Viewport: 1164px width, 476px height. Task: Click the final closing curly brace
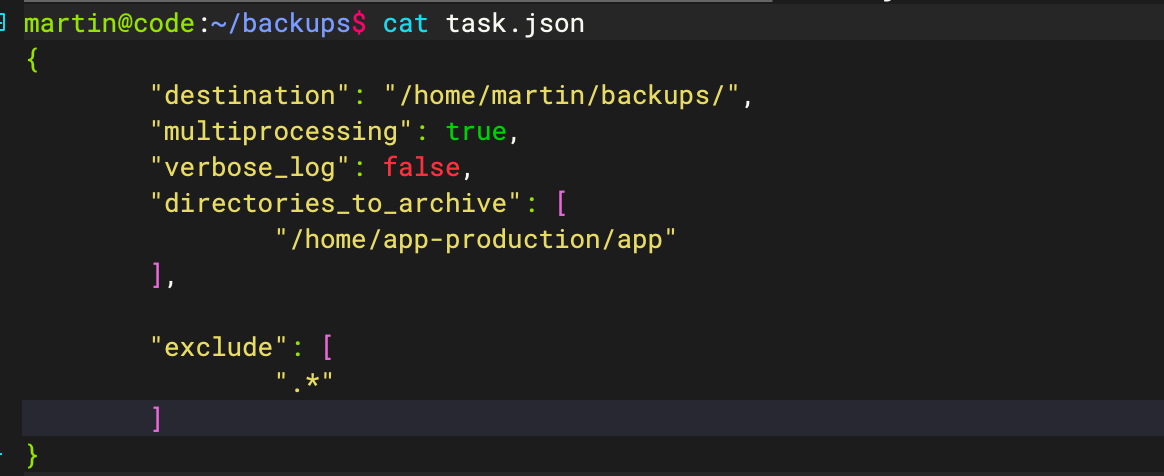33,455
